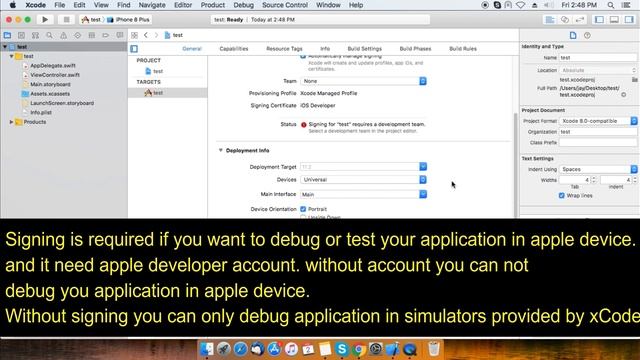Go forward in editor history
640x360 pixels.
tap(156, 36)
